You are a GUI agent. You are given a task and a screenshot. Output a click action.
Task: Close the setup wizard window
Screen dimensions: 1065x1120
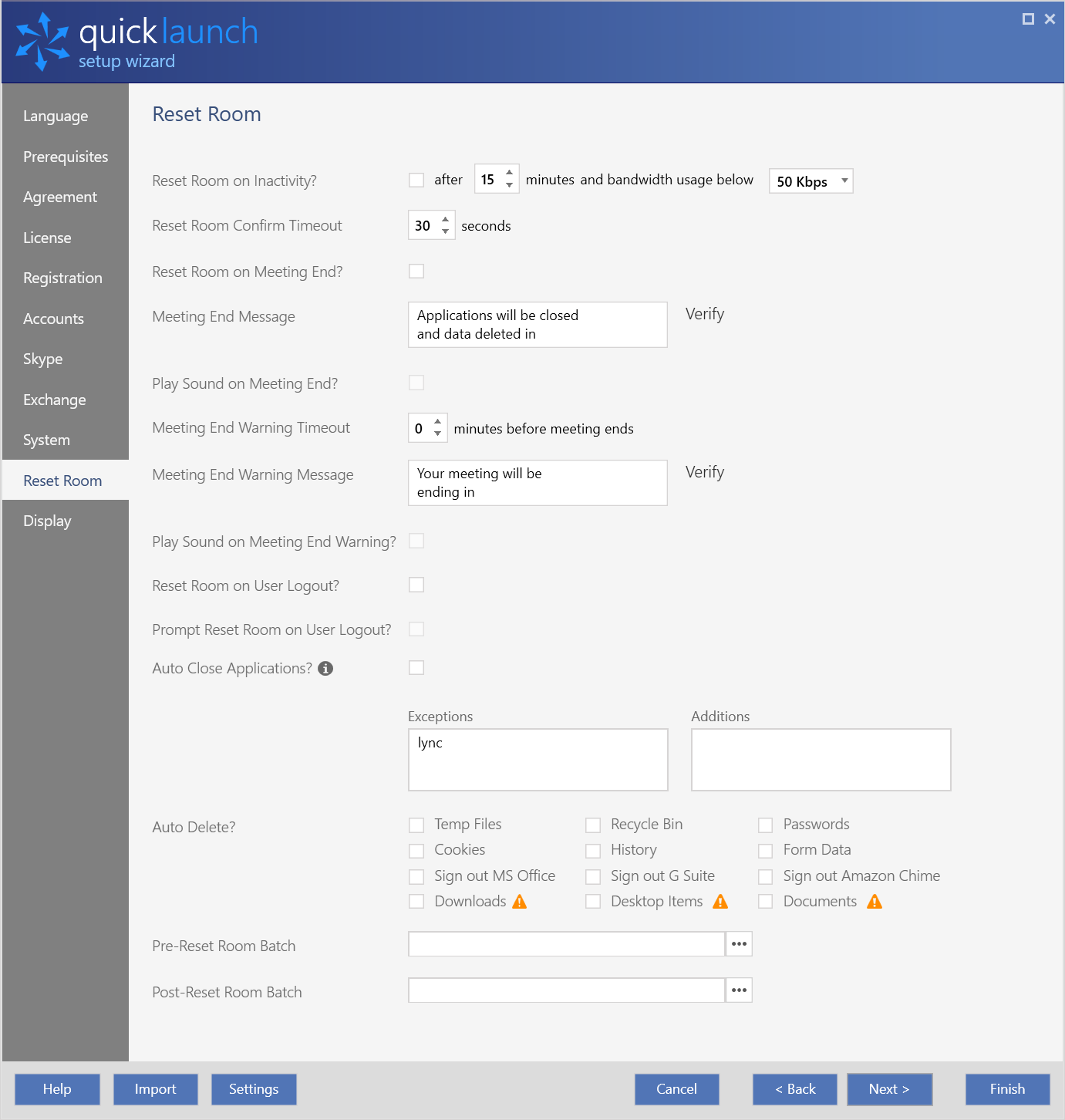tap(1050, 19)
